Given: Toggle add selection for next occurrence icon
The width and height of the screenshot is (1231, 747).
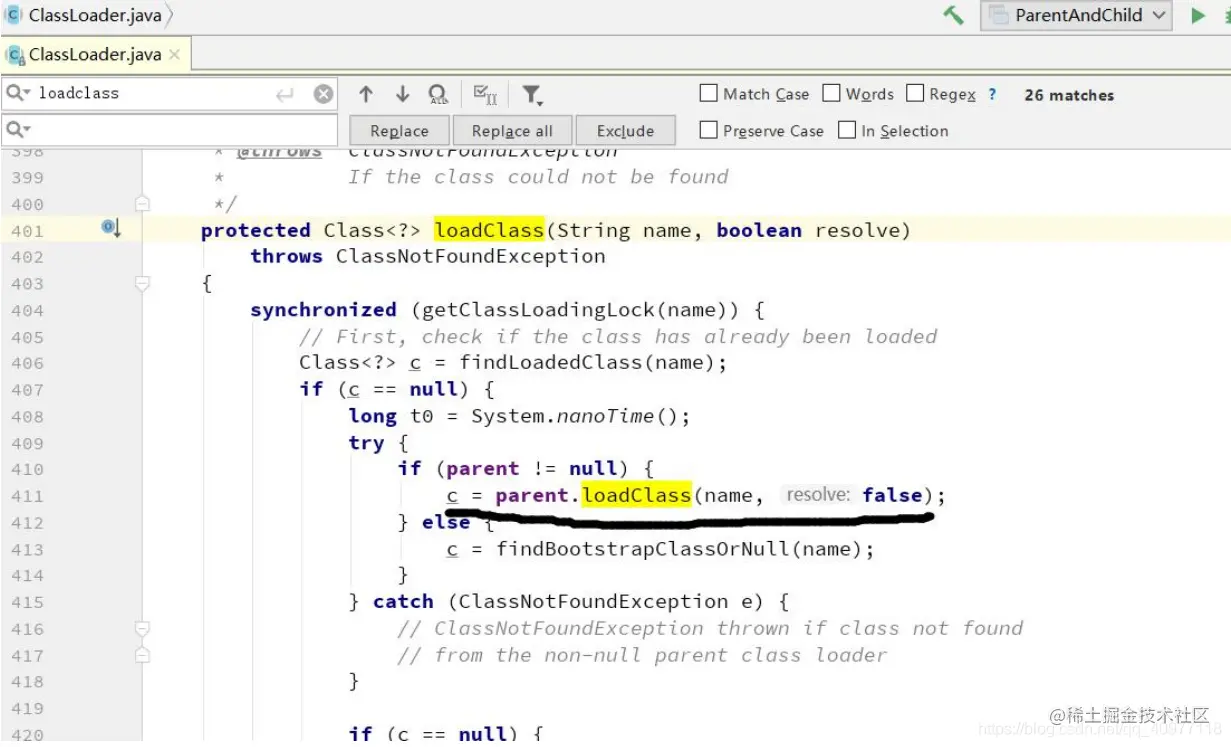Looking at the screenshot, I should pos(485,94).
